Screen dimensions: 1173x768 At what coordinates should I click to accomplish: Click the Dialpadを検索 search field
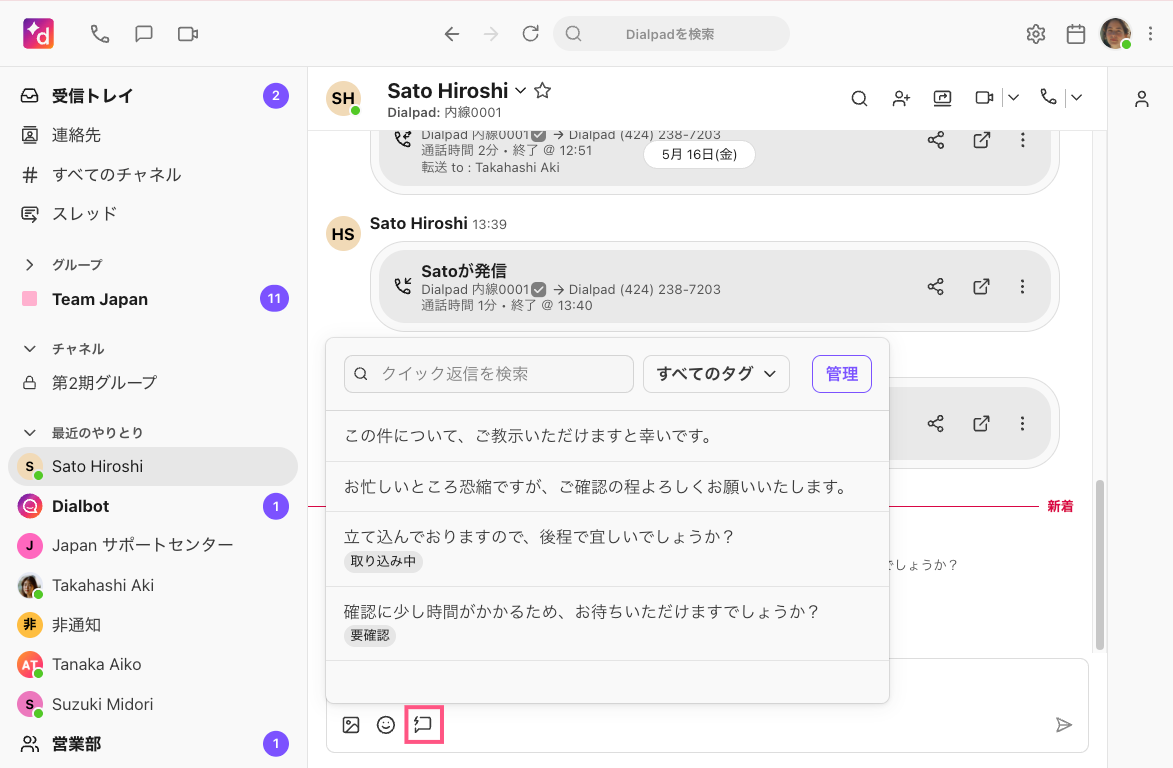point(671,34)
